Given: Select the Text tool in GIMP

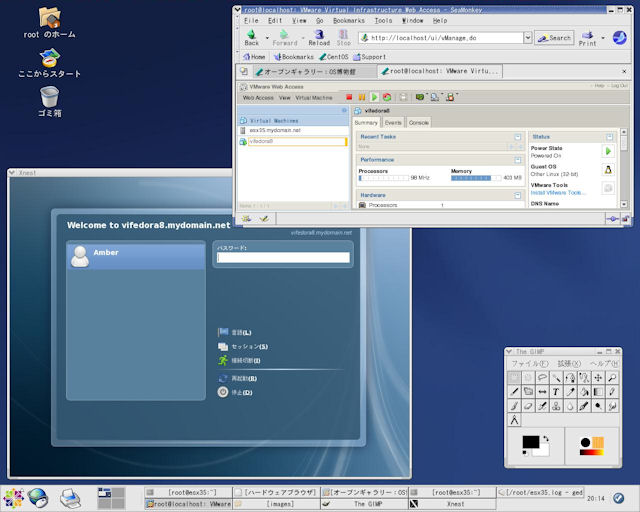Looking at the screenshot, I should (556, 392).
